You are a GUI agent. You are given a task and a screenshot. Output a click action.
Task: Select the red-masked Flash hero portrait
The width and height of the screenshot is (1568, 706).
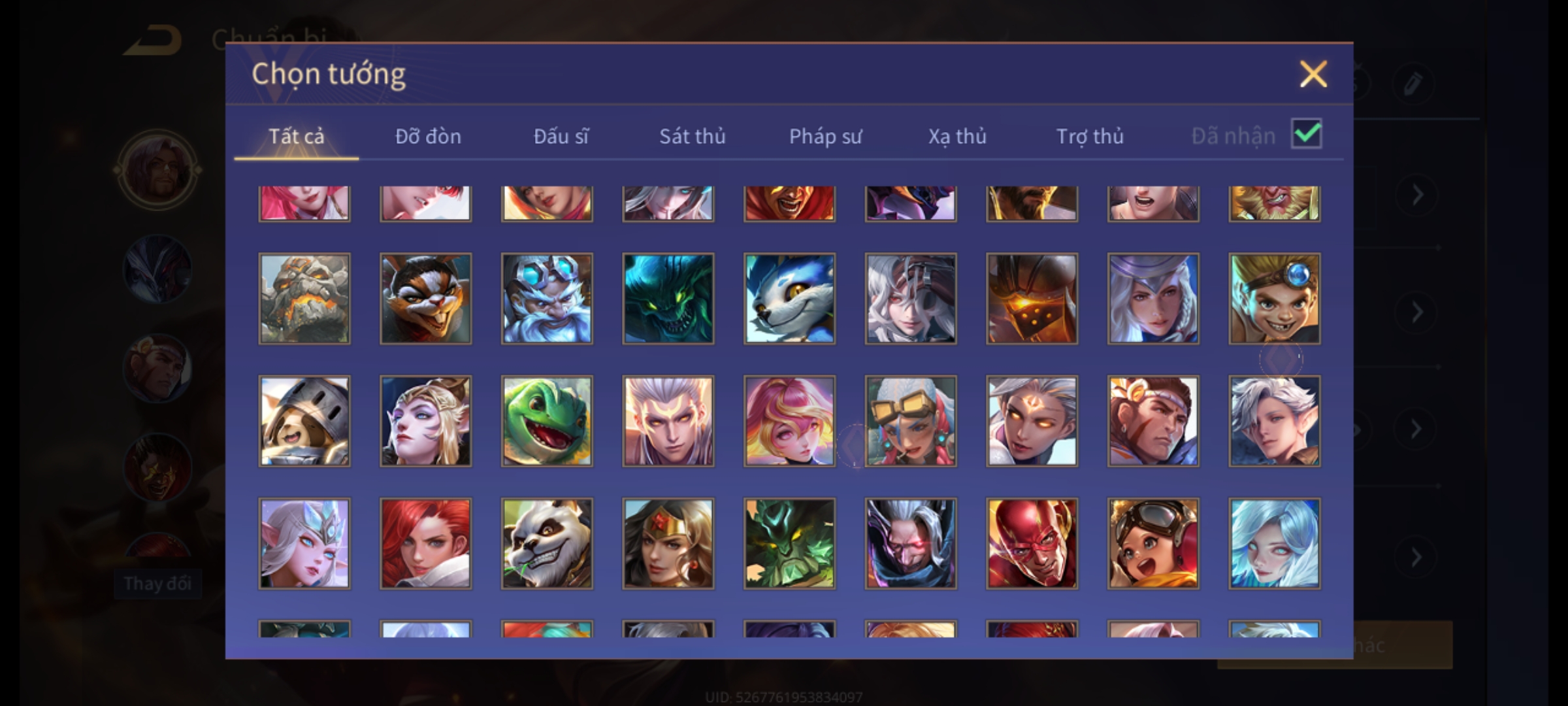[x=1032, y=544]
